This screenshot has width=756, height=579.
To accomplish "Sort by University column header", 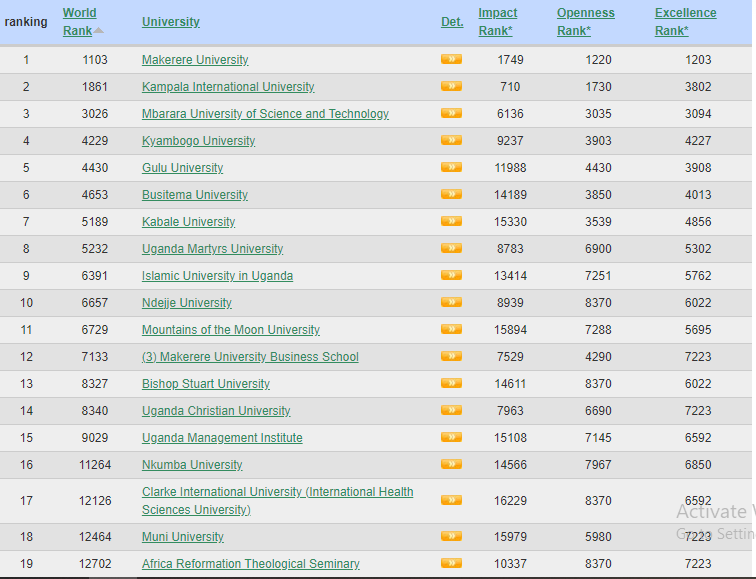I will coord(171,22).
